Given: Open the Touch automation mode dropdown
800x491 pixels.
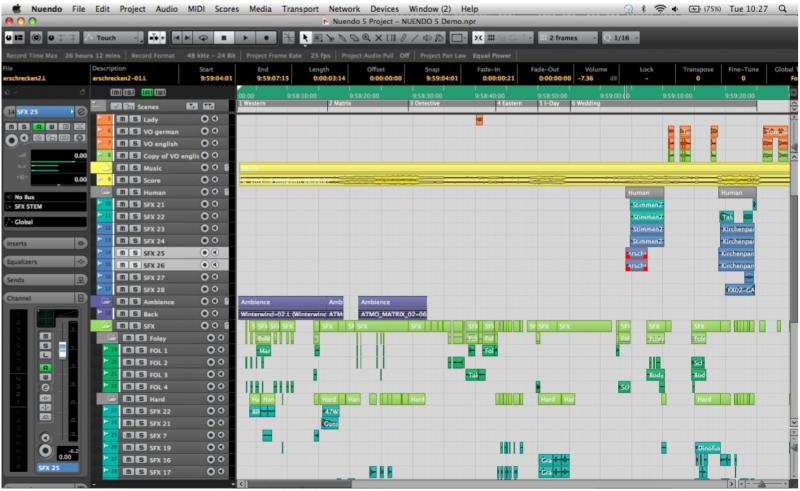Looking at the screenshot, I should click(x=113, y=38).
